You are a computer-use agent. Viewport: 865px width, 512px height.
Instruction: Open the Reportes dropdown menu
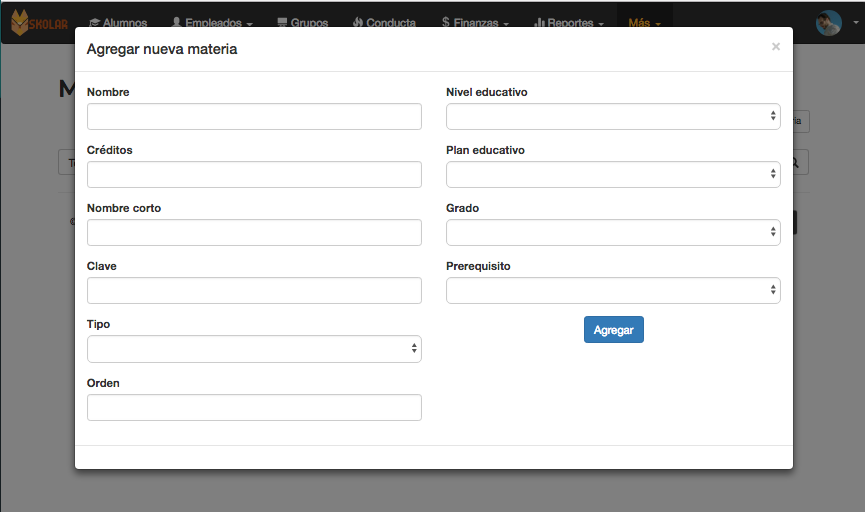point(569,23)
